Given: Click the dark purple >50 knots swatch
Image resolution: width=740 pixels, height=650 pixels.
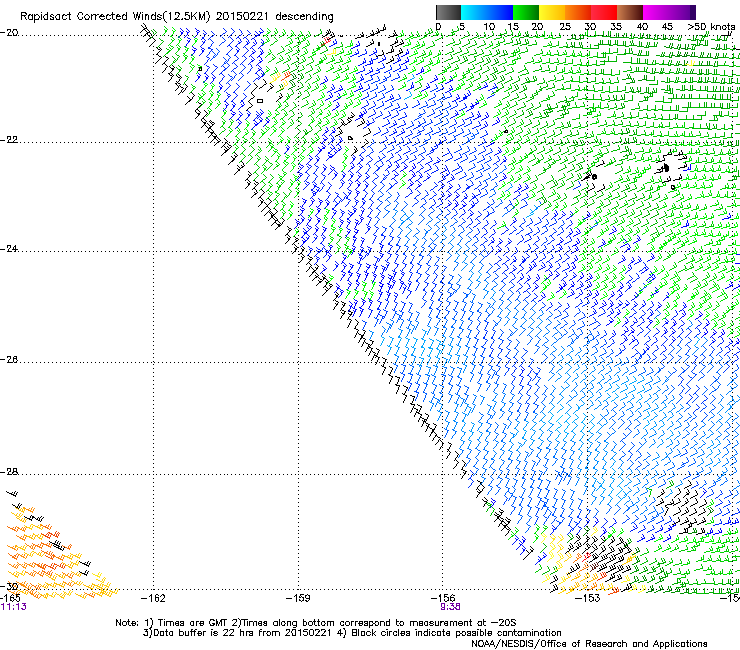Looking at the screenshot, I should (x=693, y=12).
